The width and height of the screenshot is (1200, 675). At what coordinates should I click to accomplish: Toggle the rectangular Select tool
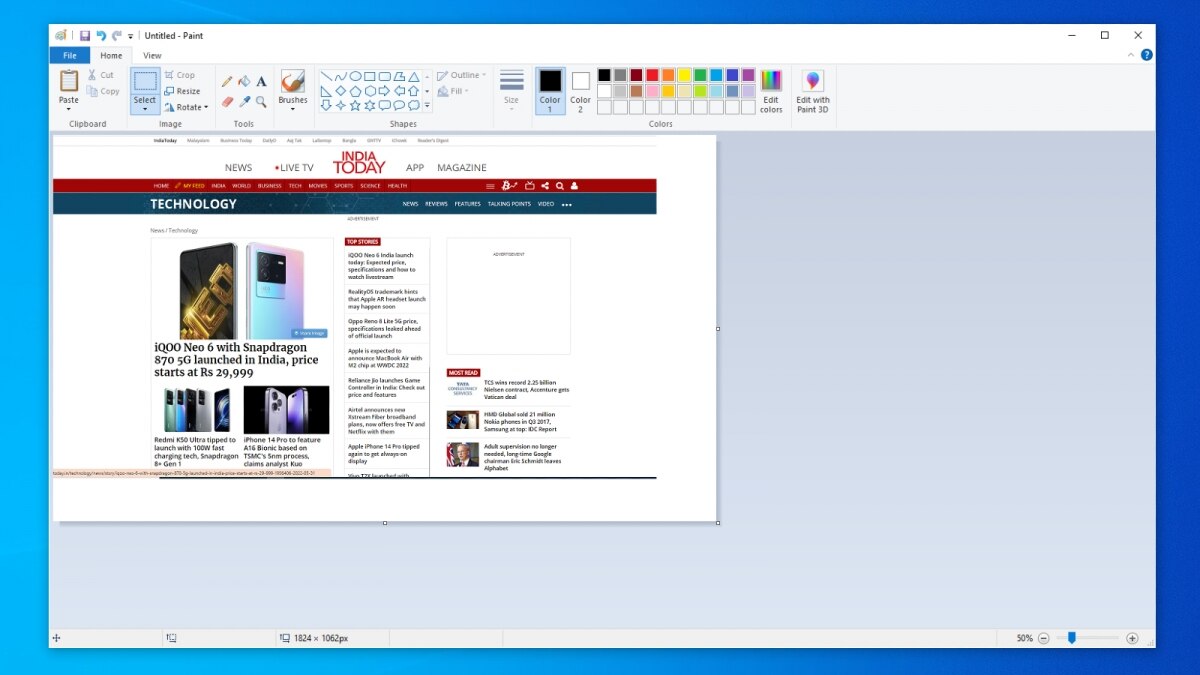click(145, 81)
